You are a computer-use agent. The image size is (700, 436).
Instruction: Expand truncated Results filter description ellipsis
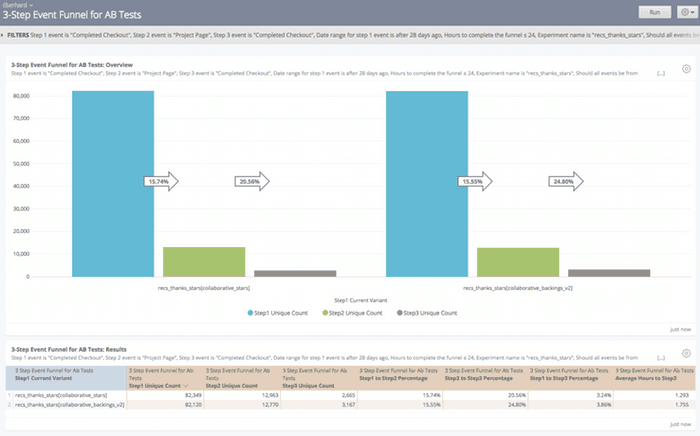pyautogui.click(x=661, y=357)
